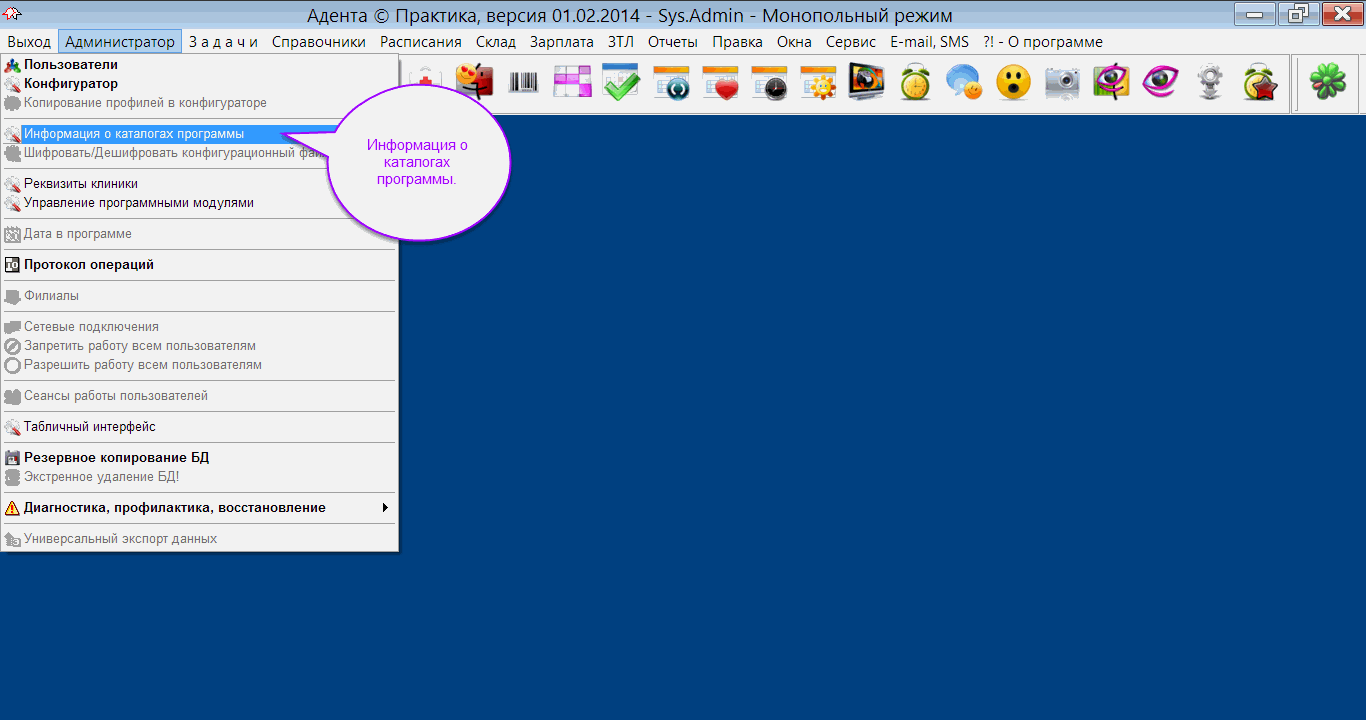Click the green ICQ flower icon

[x=1328, y=83]
